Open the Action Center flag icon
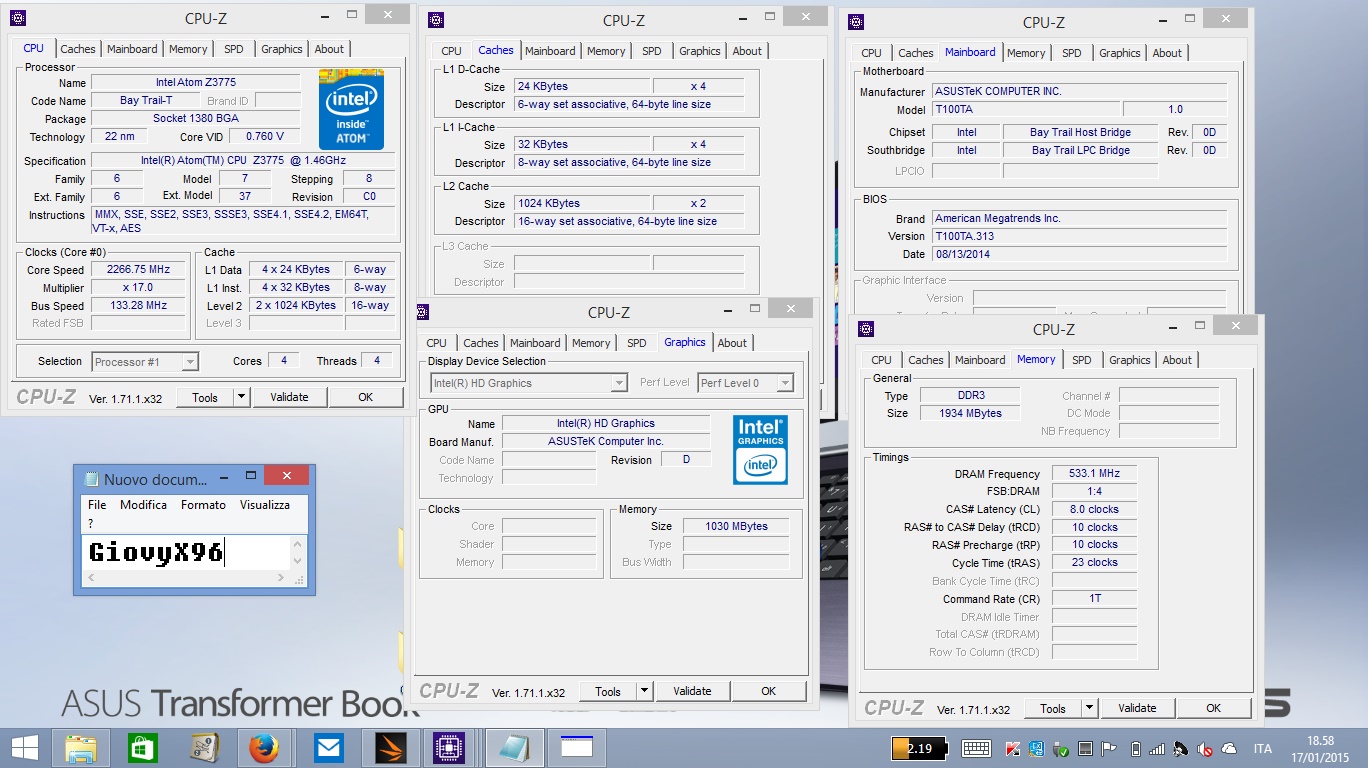 (1109, 748)
